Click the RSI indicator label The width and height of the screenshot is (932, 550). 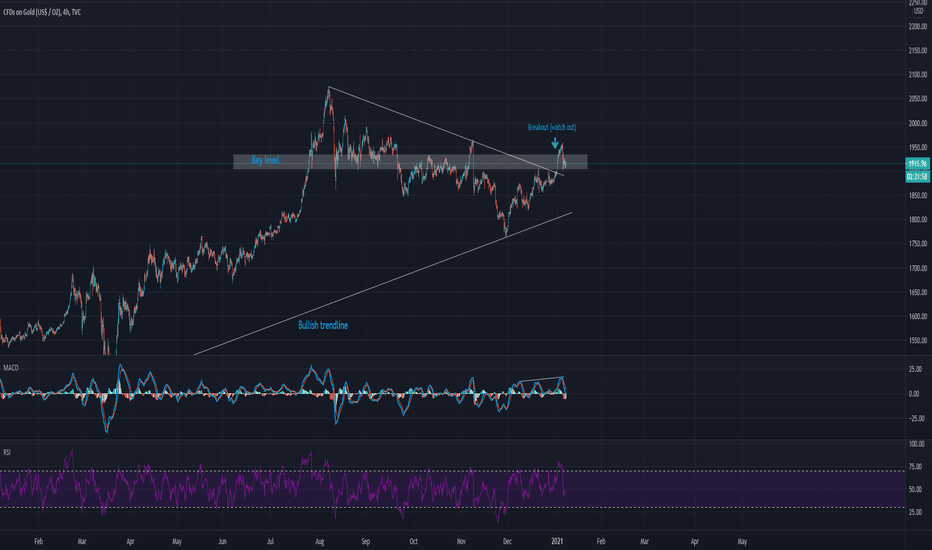coord(7,452)
